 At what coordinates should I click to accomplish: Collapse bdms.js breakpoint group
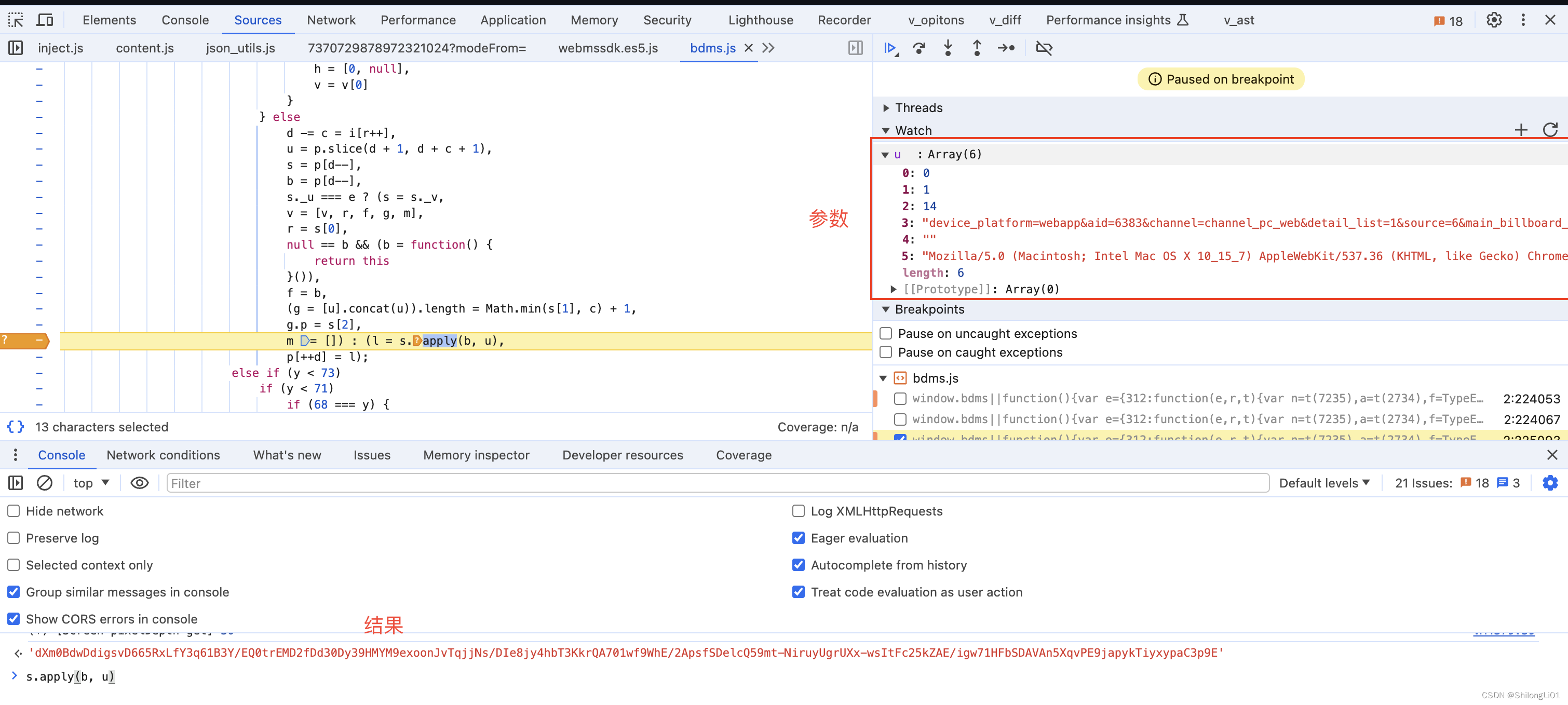pyautogui.click(x=883, y=378)
